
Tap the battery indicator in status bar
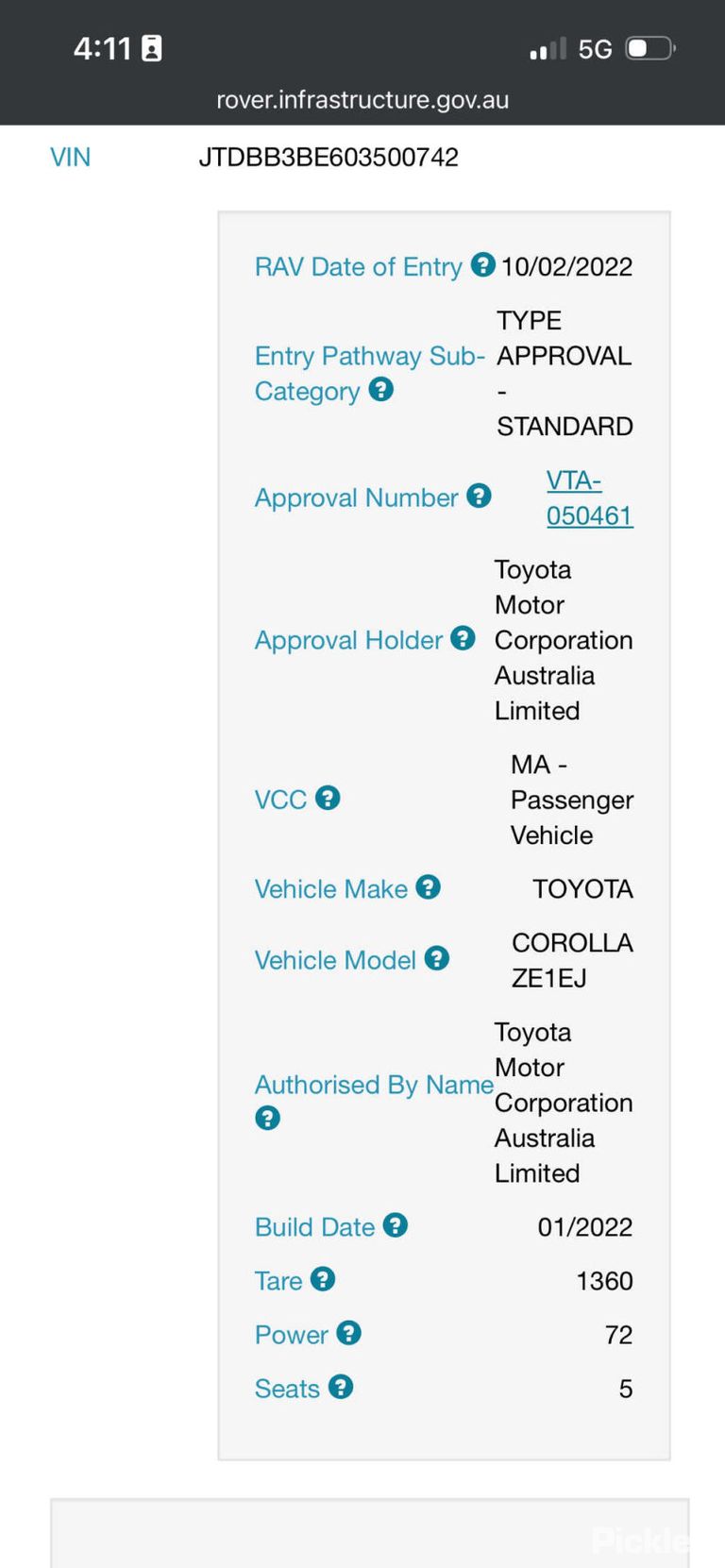[650, 48]
